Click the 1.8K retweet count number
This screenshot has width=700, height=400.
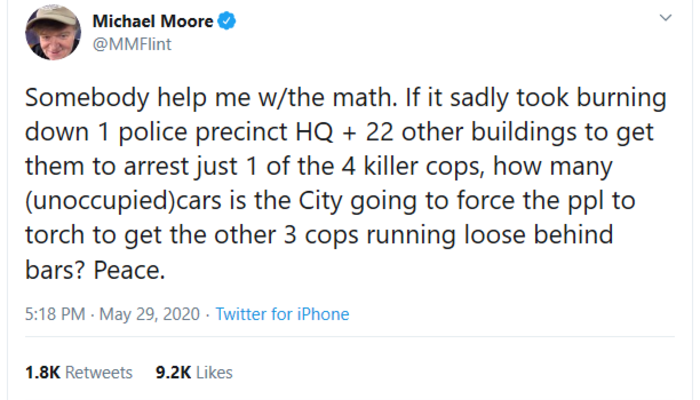(41, 372)
